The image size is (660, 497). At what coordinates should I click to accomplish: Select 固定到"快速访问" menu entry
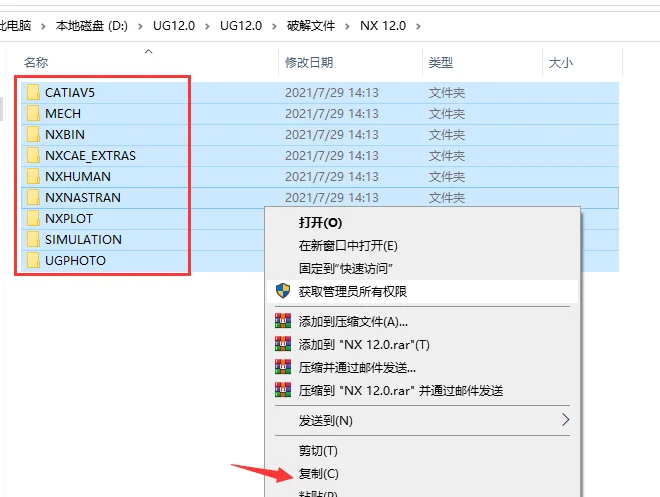point(423,268)
